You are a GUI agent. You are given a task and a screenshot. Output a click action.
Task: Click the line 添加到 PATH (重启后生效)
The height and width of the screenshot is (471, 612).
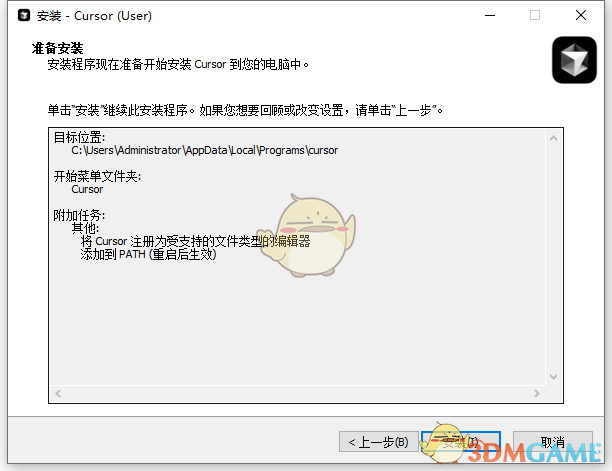pyautogui.click(x=148, y=254)
